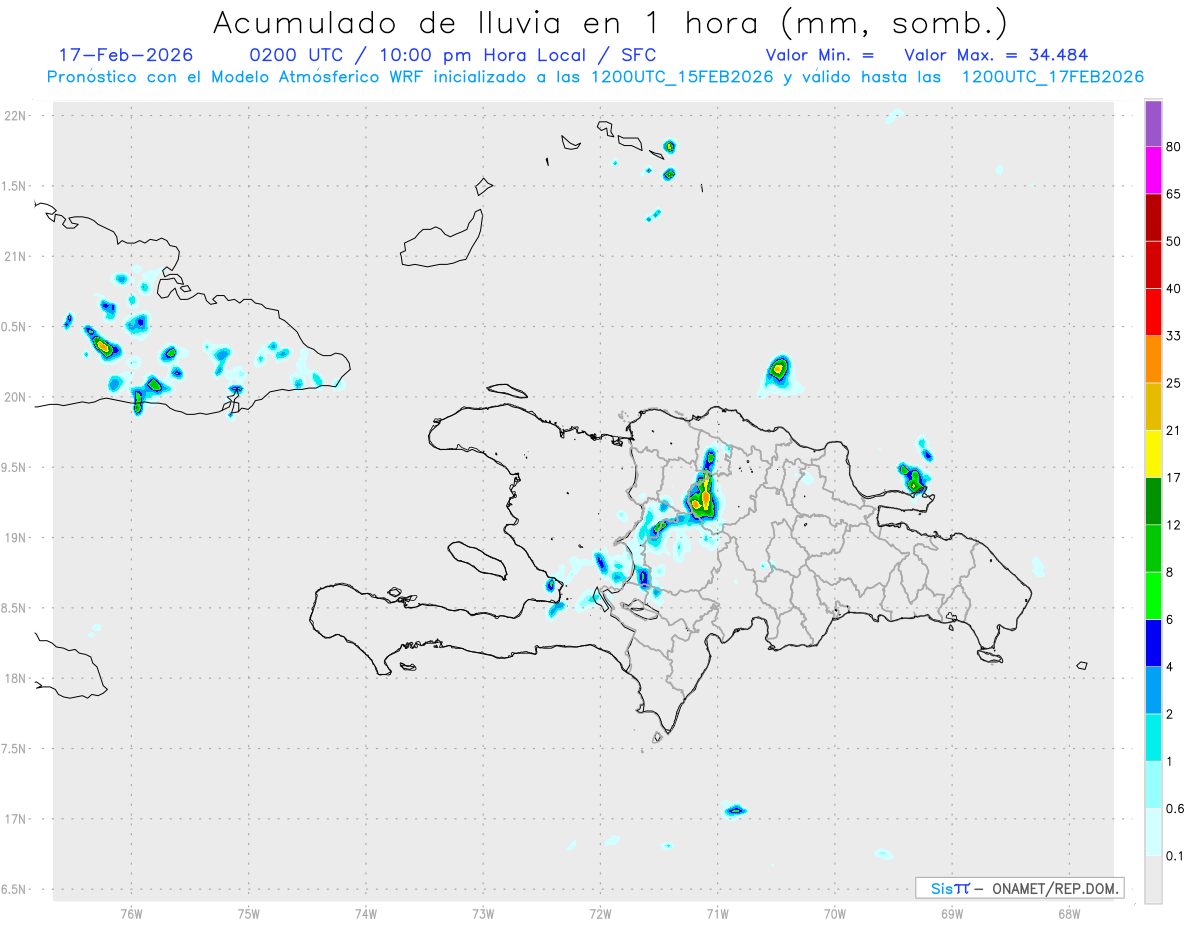
Task: Pick the dark red colorbar segment between 50 and 65
Action: click(x=1153, y=217)
